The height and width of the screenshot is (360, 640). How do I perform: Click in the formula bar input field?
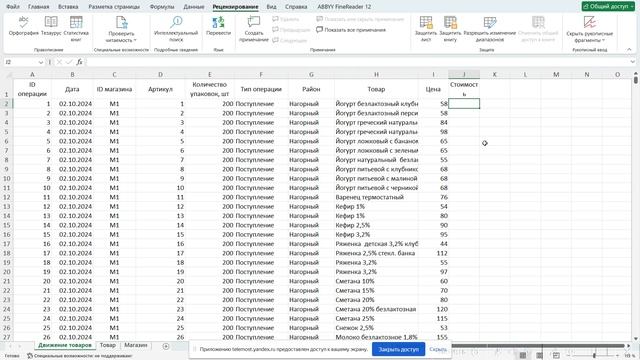coord(357,62)
